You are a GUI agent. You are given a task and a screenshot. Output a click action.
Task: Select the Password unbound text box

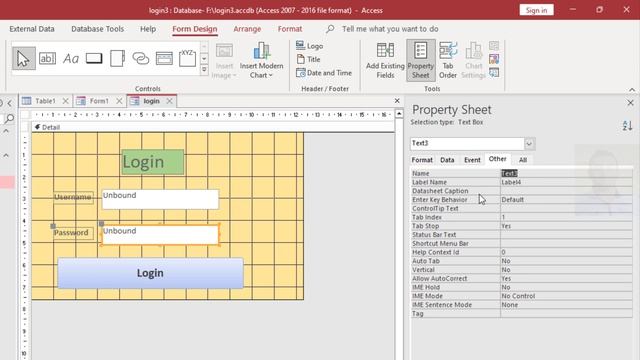coord(160,235)
